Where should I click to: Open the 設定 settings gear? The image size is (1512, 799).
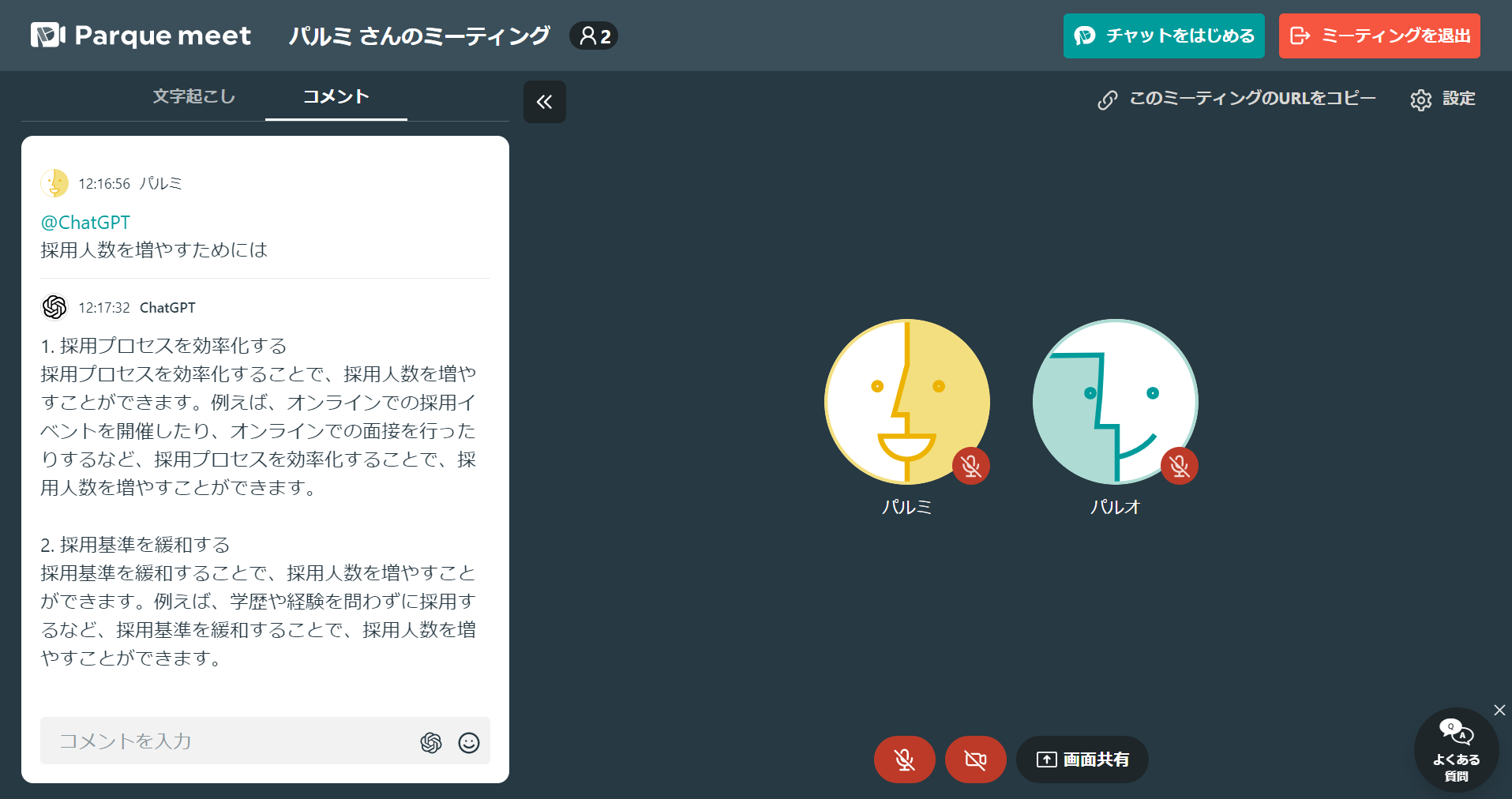1422,99
